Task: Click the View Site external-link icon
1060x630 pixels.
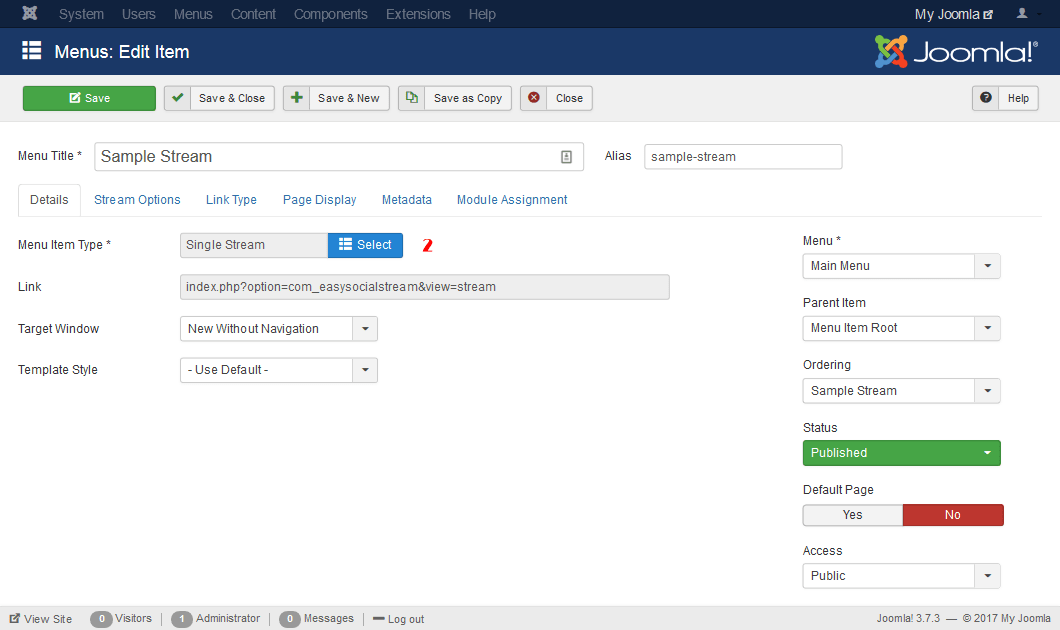Action: (x=14, y=619)
